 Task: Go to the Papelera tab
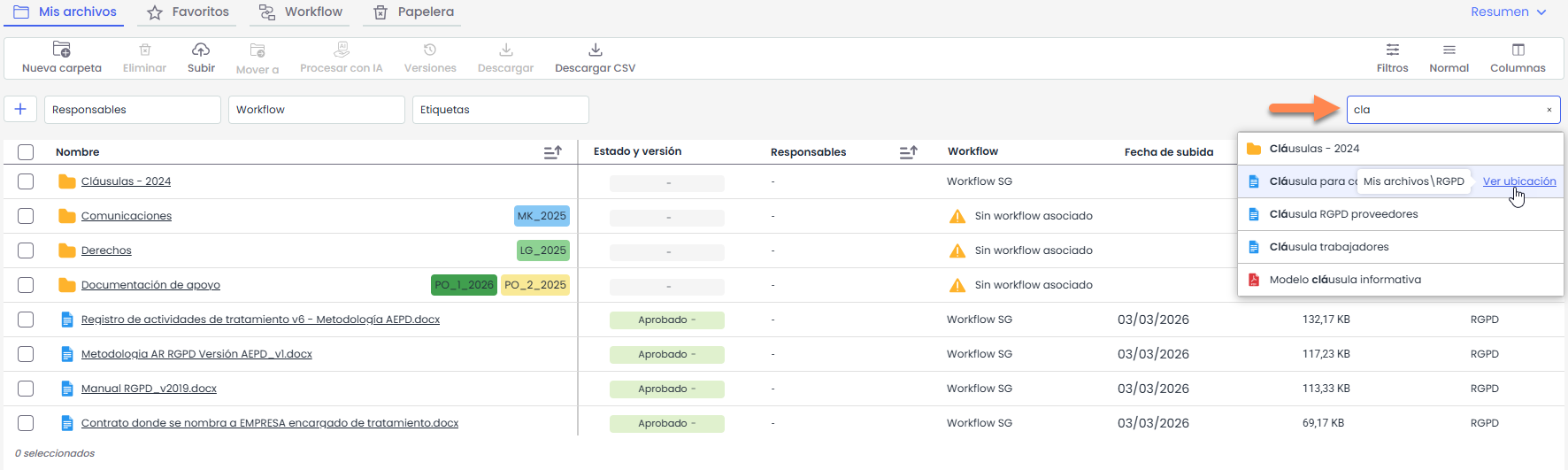click(x=413, y=12)
